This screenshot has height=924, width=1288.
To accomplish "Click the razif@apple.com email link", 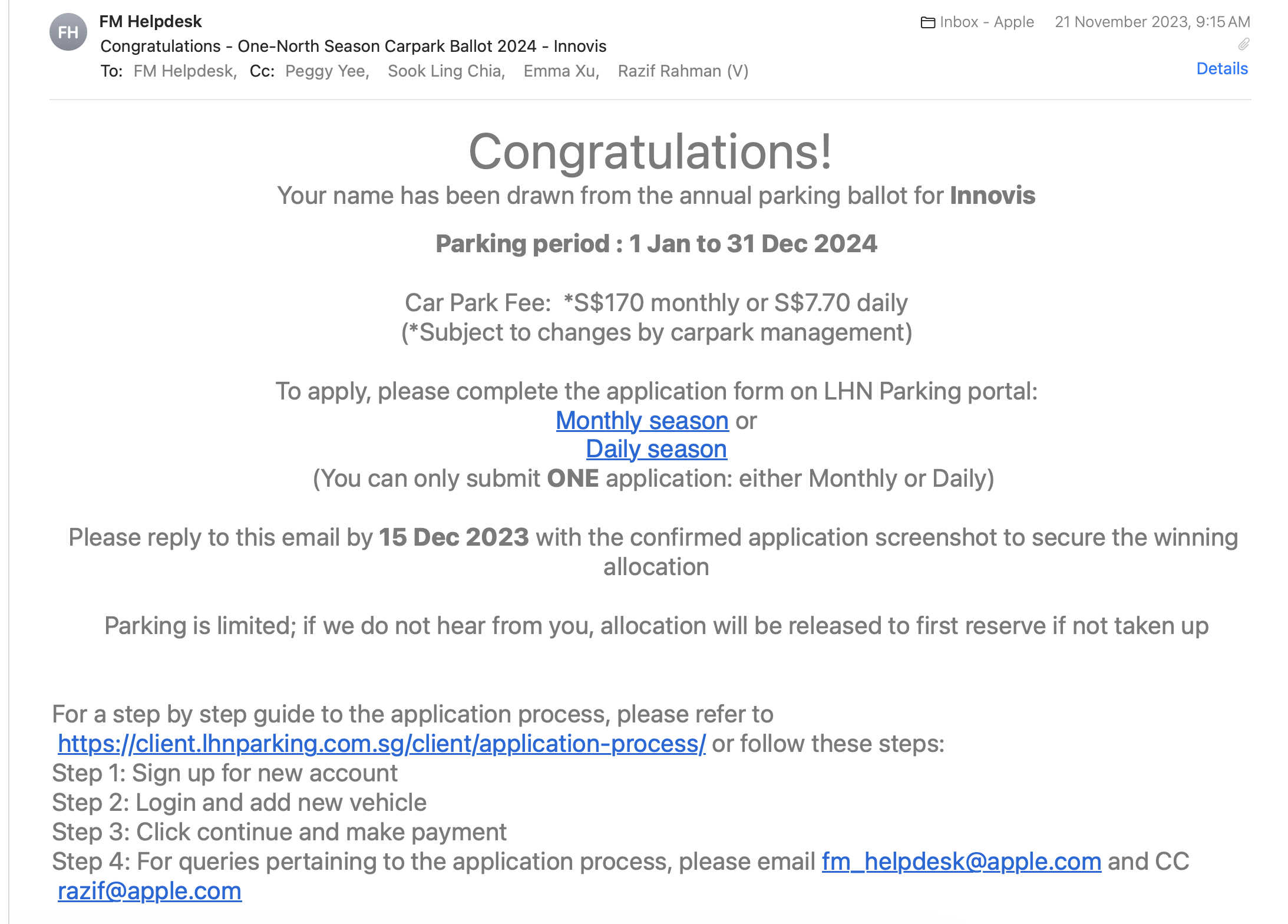I will click(x=150, y=891).
